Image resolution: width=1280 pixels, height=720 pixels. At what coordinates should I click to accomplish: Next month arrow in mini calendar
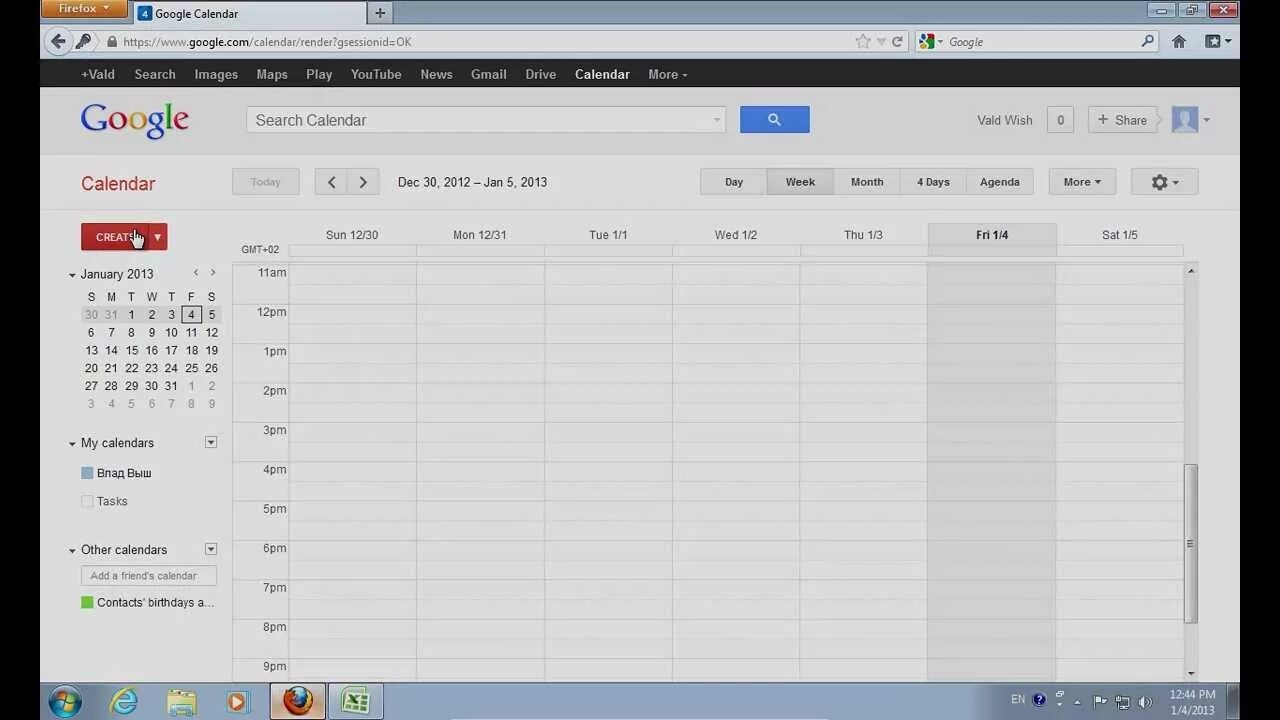click(213, 273)
